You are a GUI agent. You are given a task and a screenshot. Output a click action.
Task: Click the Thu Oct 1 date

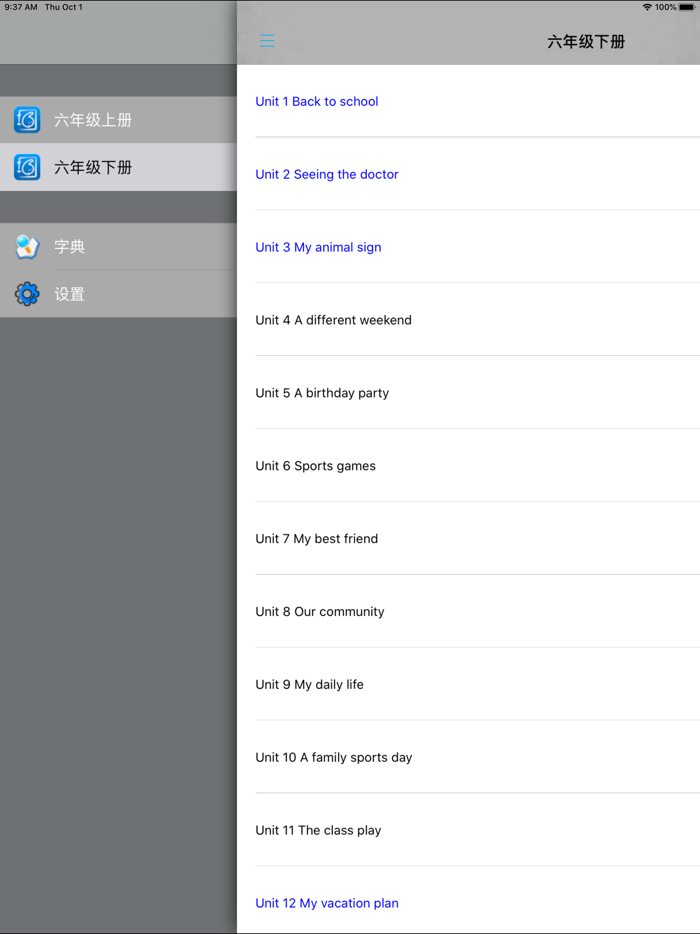tap(64, 7)
